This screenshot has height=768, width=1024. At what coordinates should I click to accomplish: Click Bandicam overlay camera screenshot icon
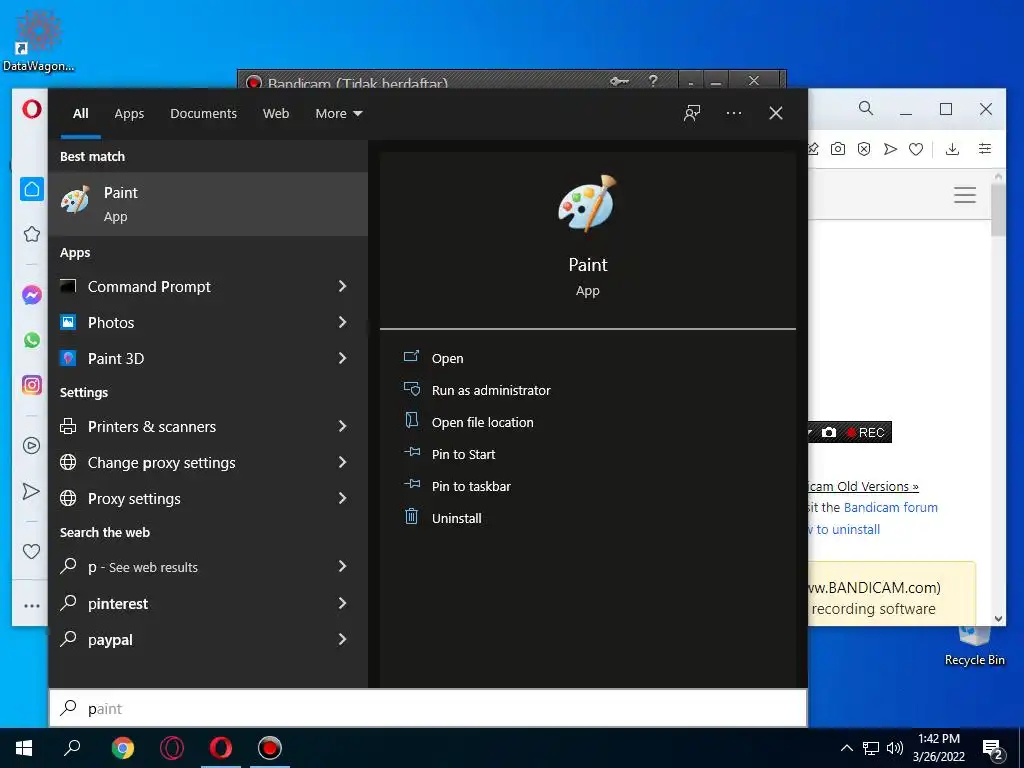point(829,432)
